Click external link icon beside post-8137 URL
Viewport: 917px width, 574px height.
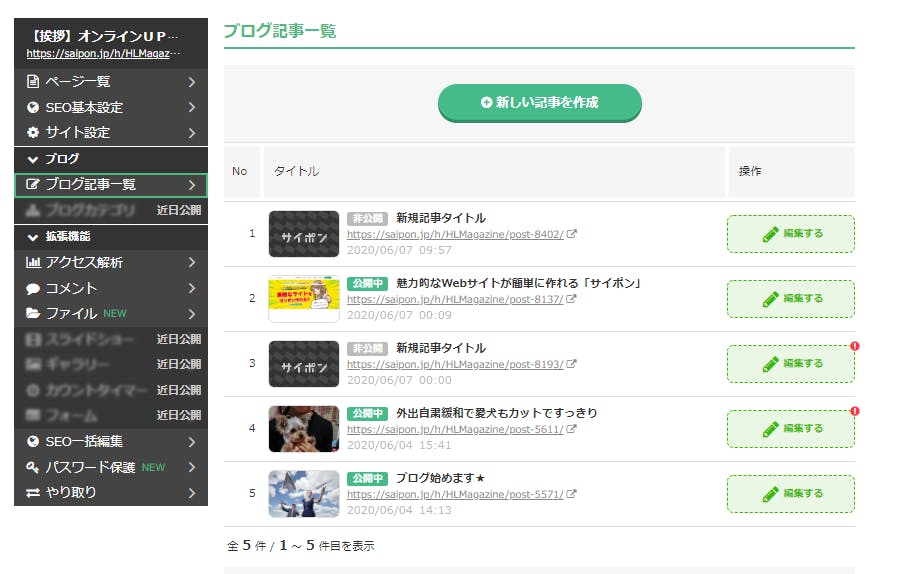coord(572,300)
